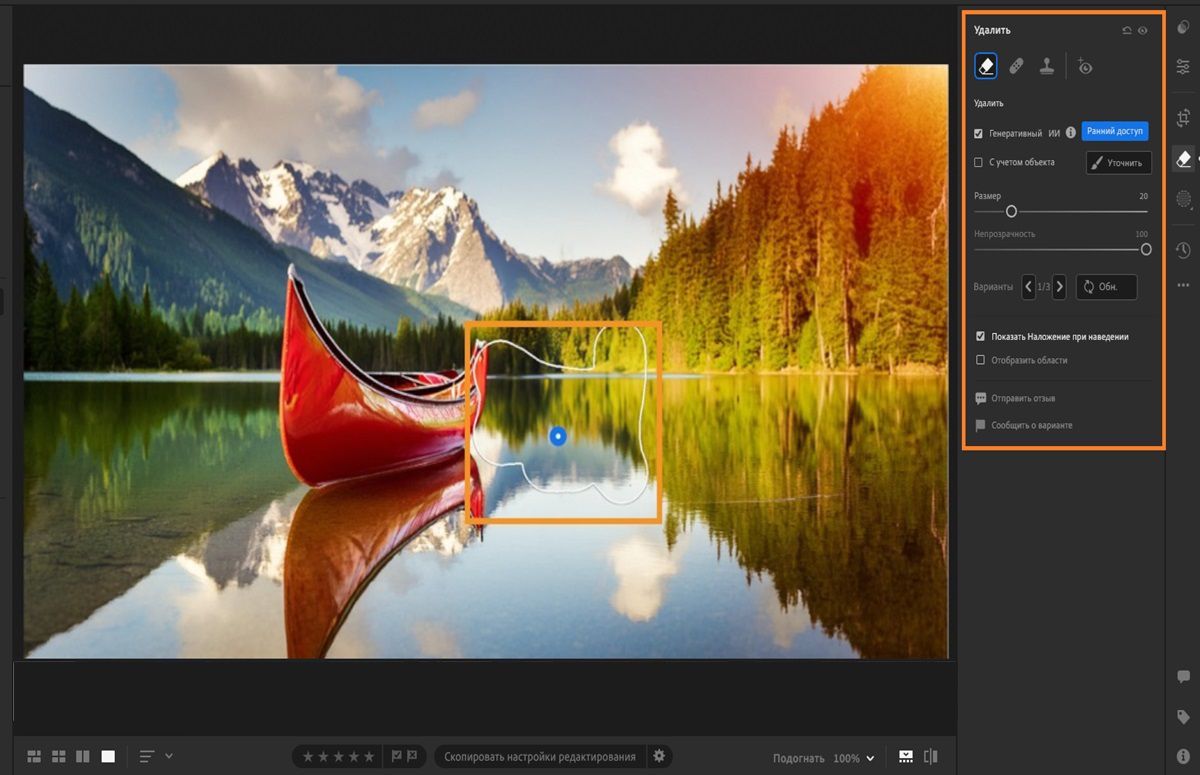Toggle the eye icon in Удалить header

click(x=1143, y=30)
